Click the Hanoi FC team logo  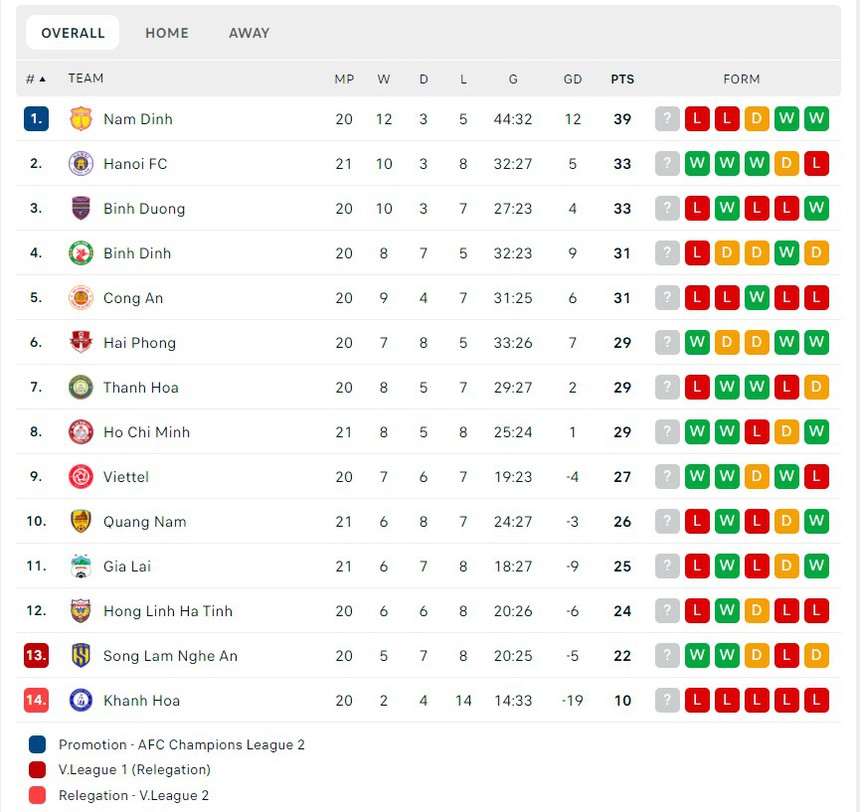tap(80, 163)
